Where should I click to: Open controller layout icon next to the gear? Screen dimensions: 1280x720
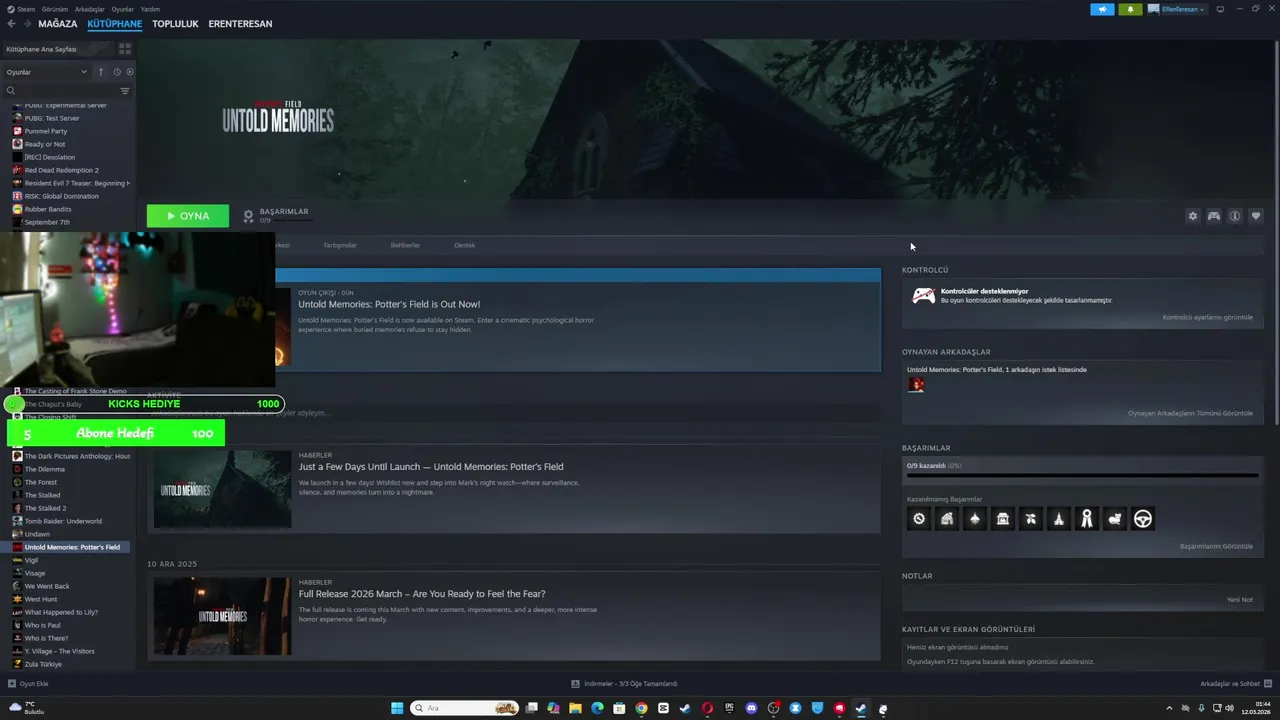pos(1214,216)
